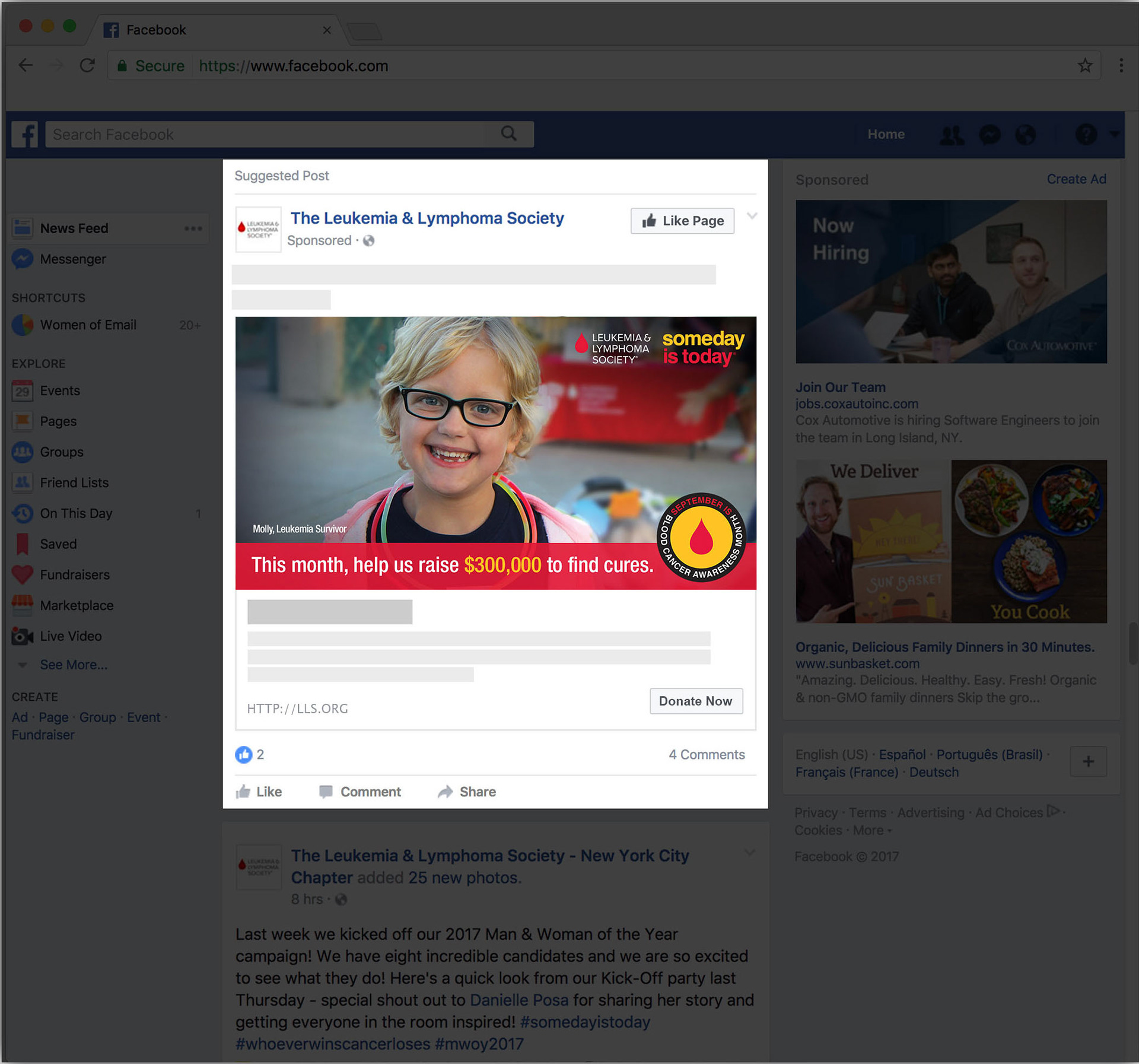Toggle Like on the sponsored post
This screenshot has height=1064, width=1139.
coord(259,792)
